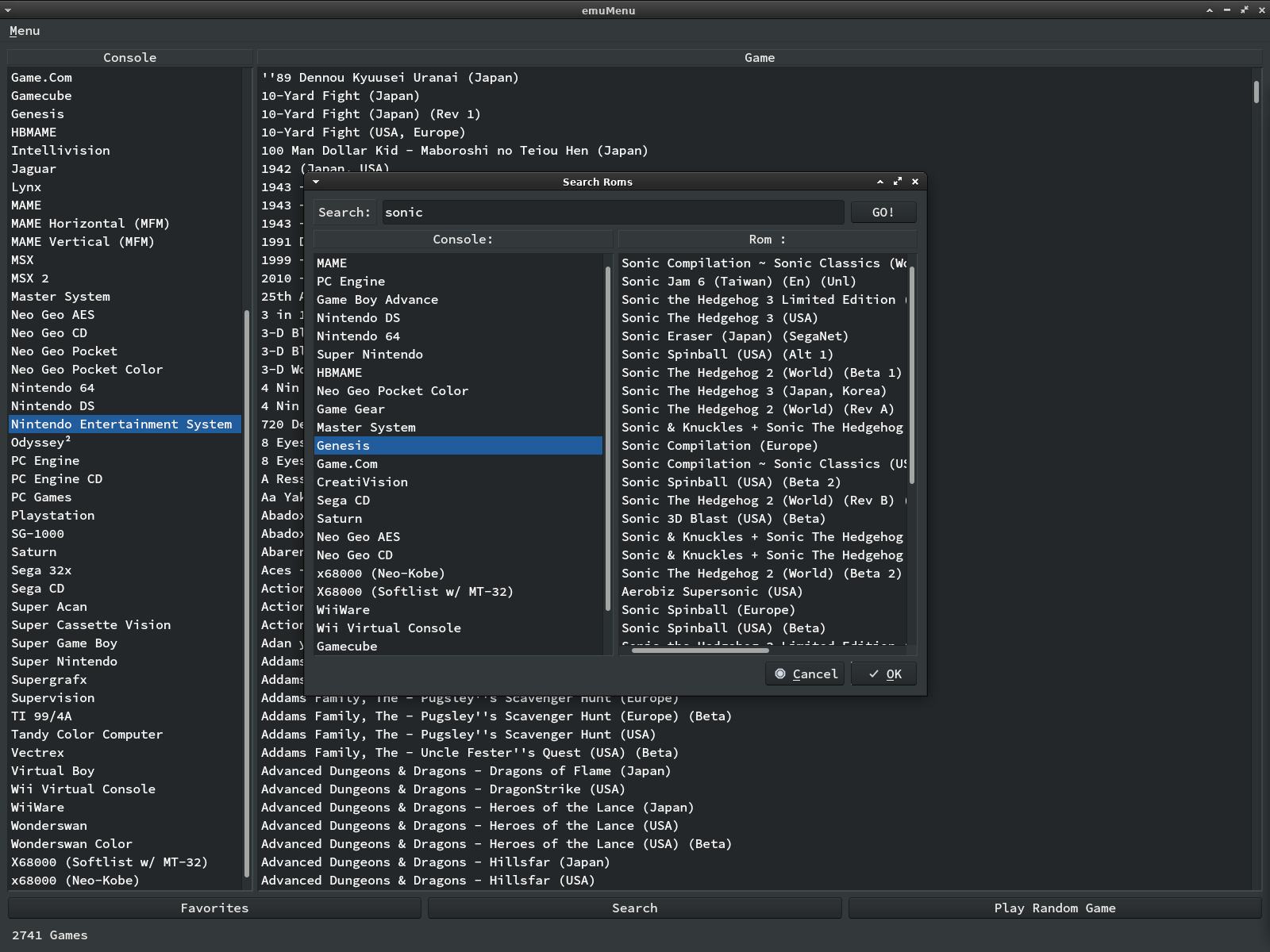
Task: Click the dialog's Console: column header
Action: pyautogui.click(x=463, y=240)
